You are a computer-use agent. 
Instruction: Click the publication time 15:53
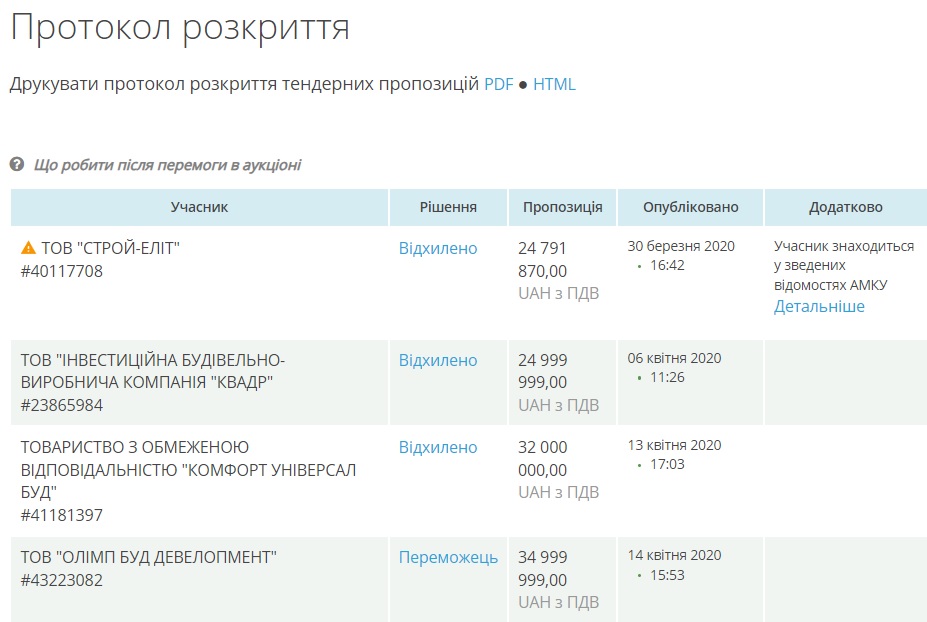pyautogui.click(x=667, y=575)
